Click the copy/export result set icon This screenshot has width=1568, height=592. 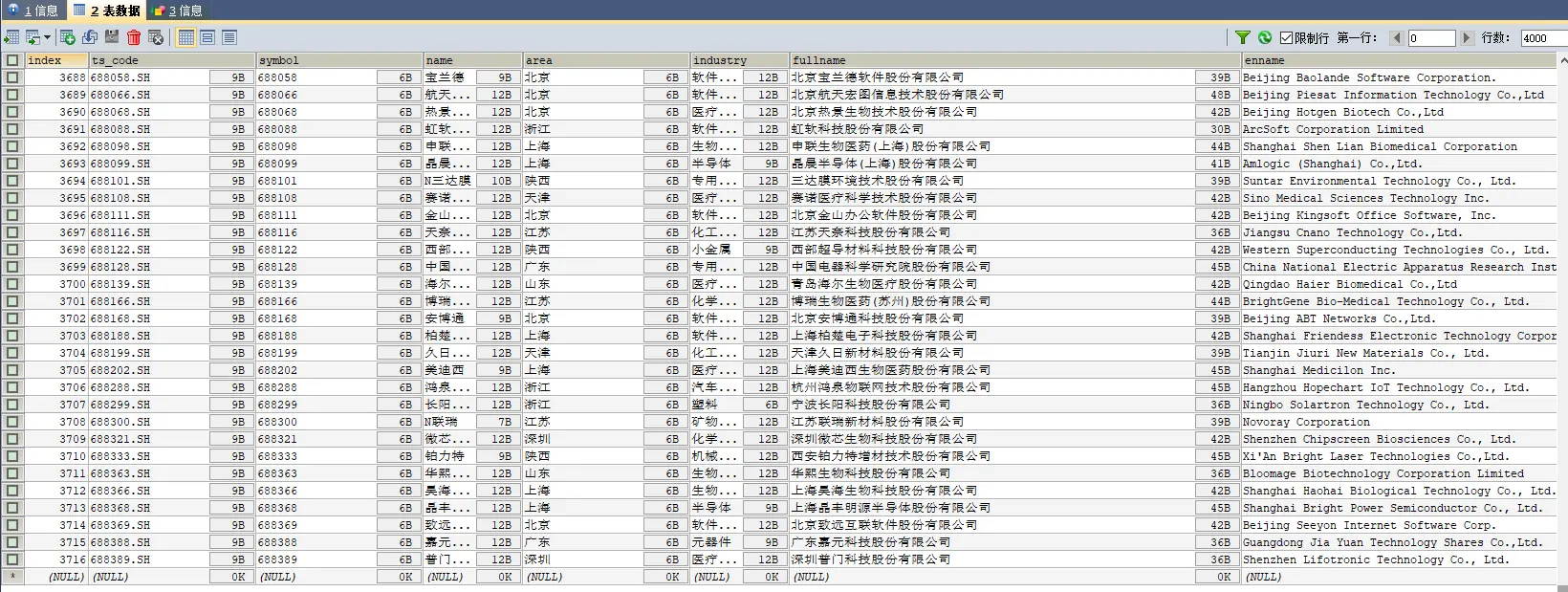pyautogui.click(x=33, y=37)
